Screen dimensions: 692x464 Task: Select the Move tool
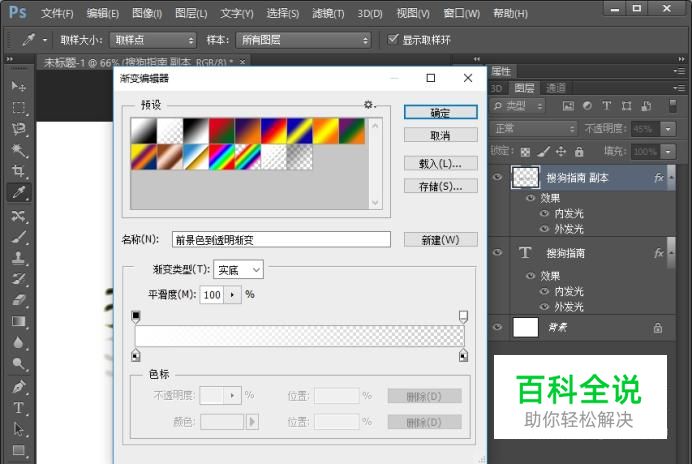click(18, 86)
